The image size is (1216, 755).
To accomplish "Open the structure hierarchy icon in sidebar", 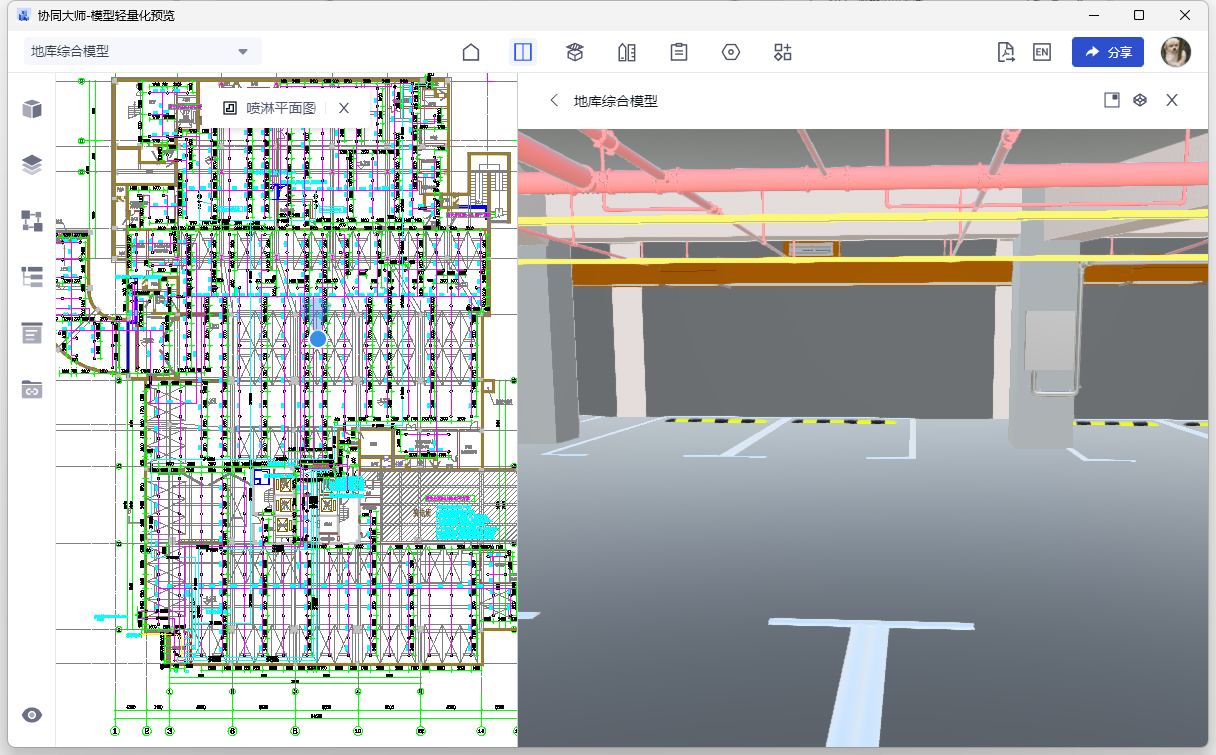I will [x=32, y=222].
